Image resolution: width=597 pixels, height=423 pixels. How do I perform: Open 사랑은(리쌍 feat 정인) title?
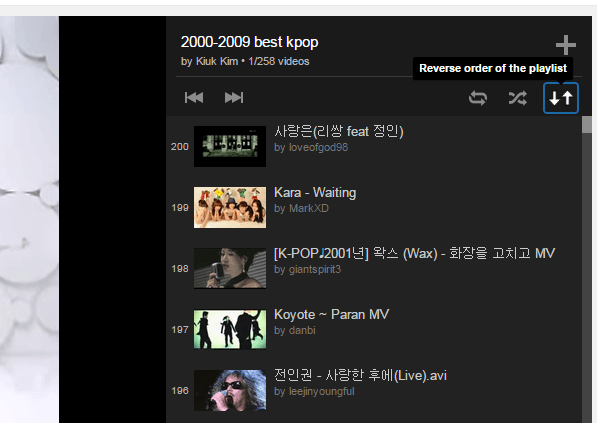(338, 132)
